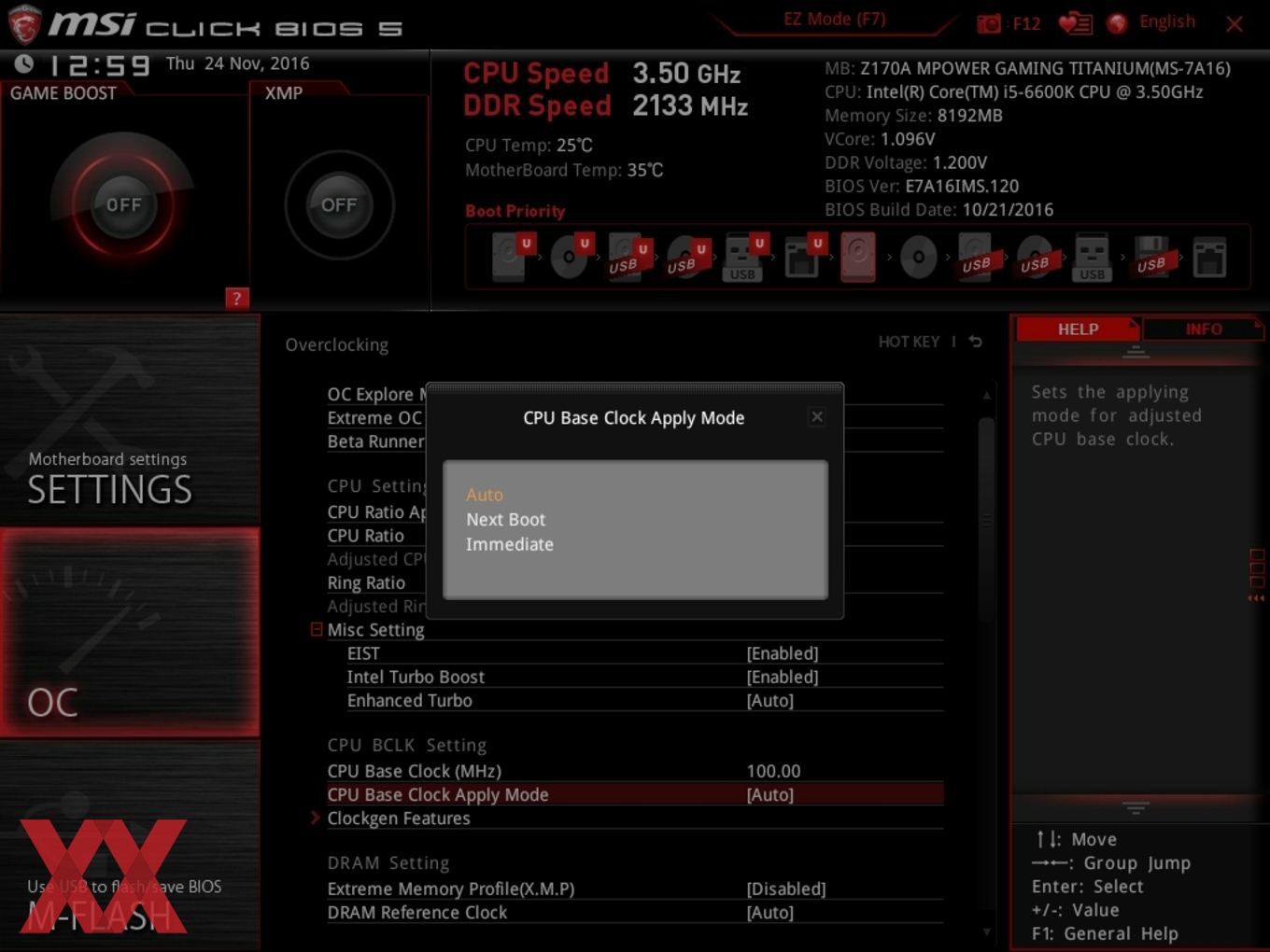The image size is (1270, 952).
Task: Open the Extreme Memory Profile [Disabled] value
Action: 786,889
